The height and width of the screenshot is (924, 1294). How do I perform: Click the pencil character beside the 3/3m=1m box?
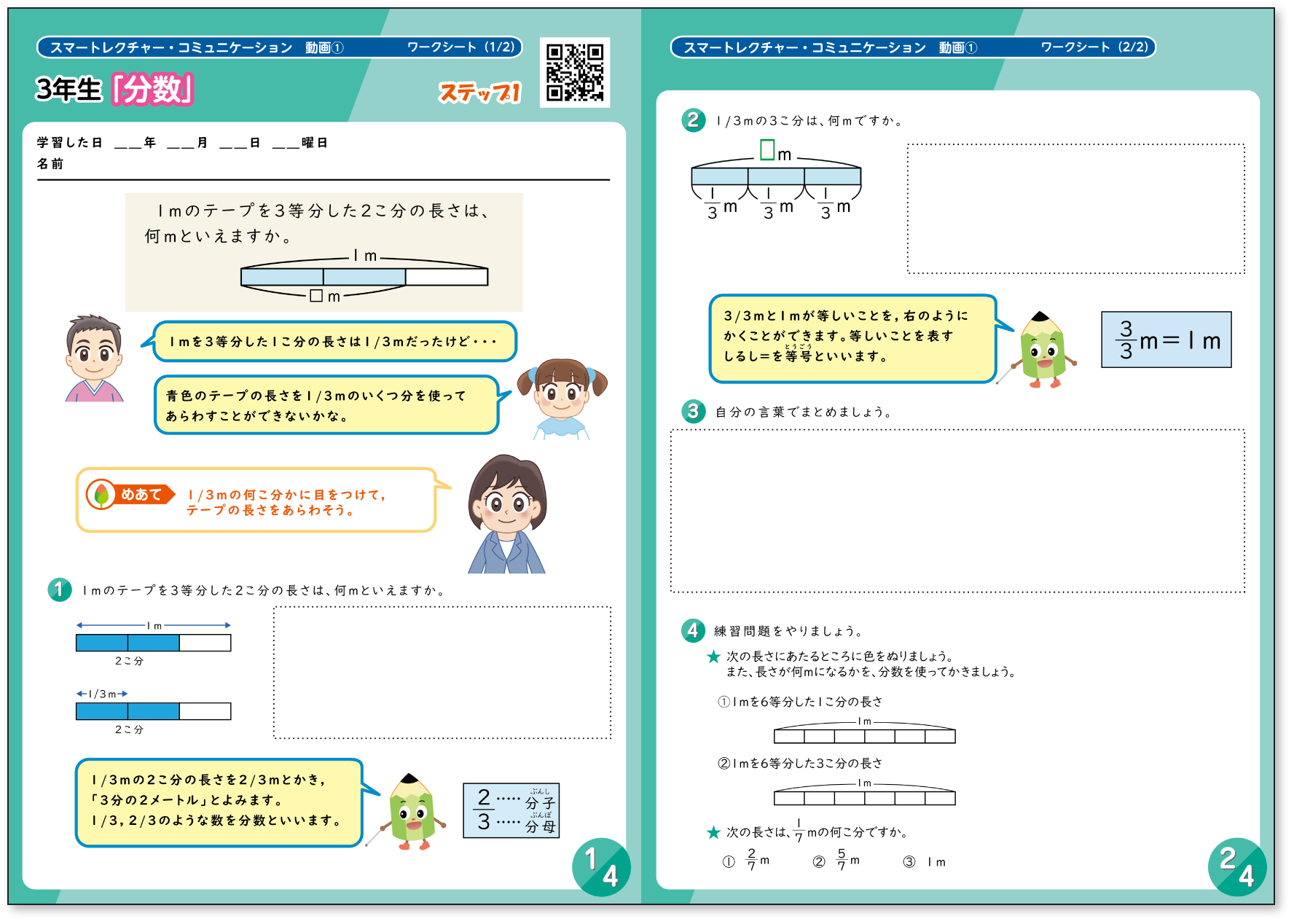1043,350
